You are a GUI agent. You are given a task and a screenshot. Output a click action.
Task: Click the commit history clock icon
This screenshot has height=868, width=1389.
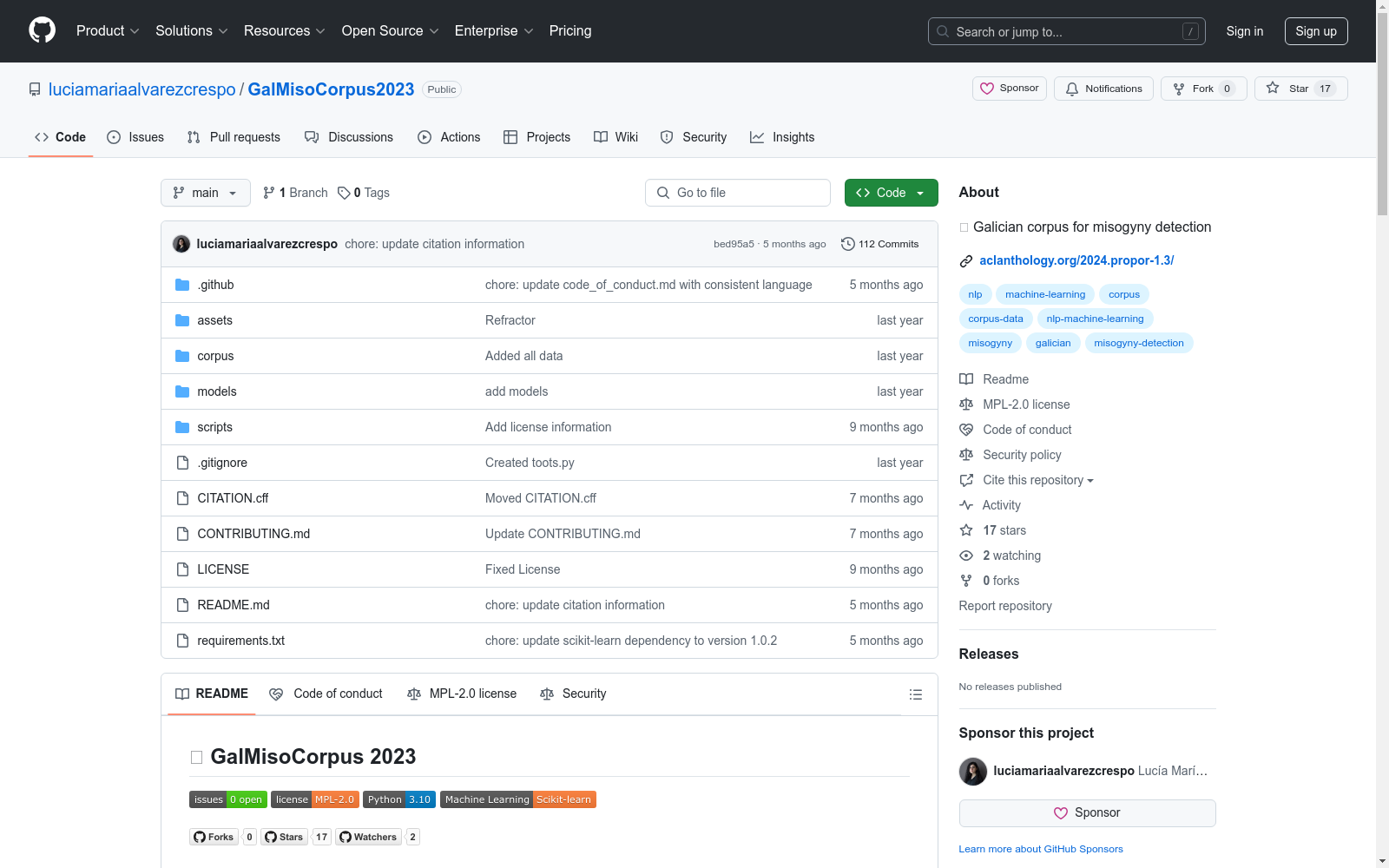click(848, 244)
